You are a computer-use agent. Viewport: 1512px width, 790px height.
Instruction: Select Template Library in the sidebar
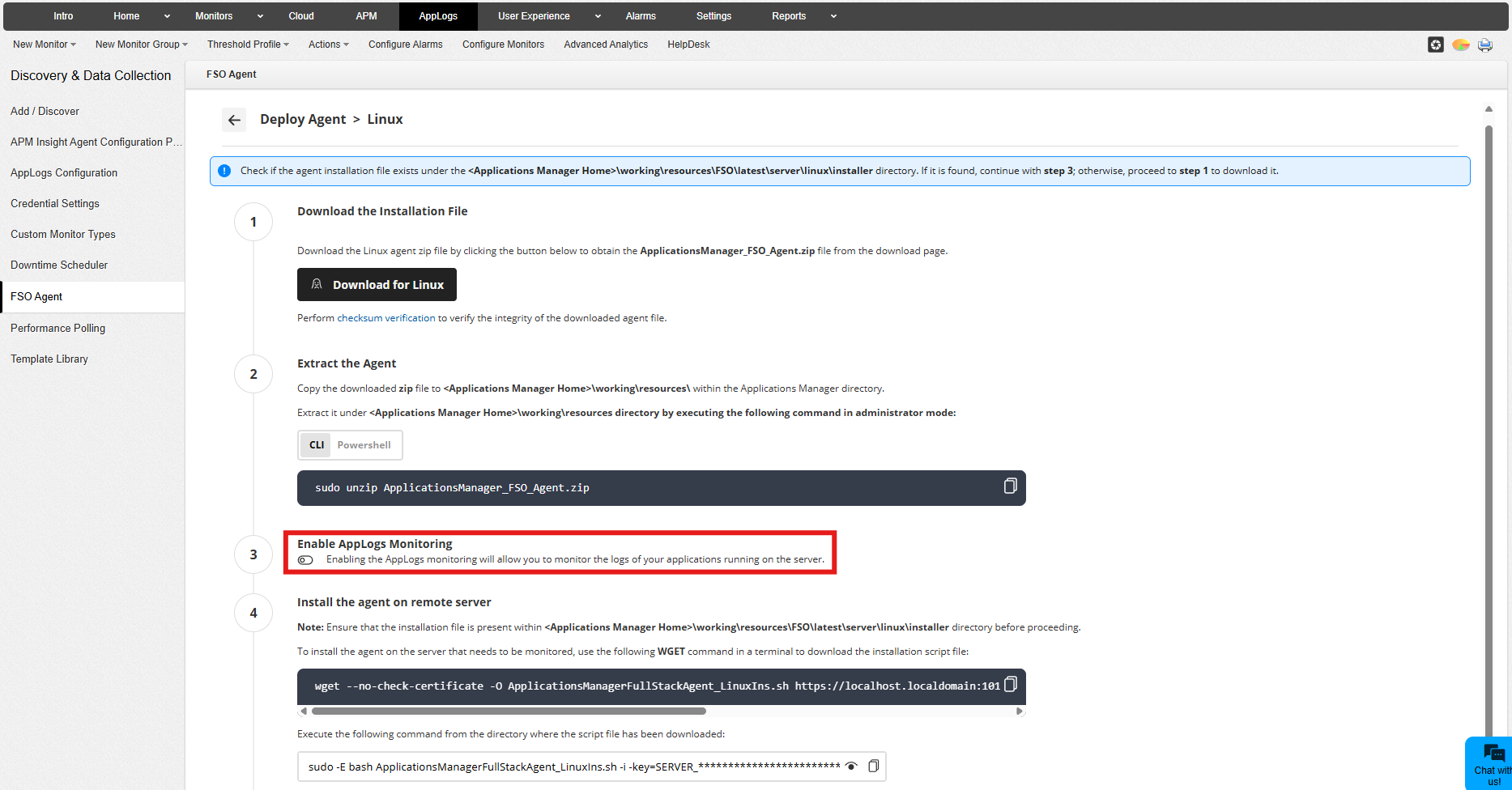[x=49, y=359]
